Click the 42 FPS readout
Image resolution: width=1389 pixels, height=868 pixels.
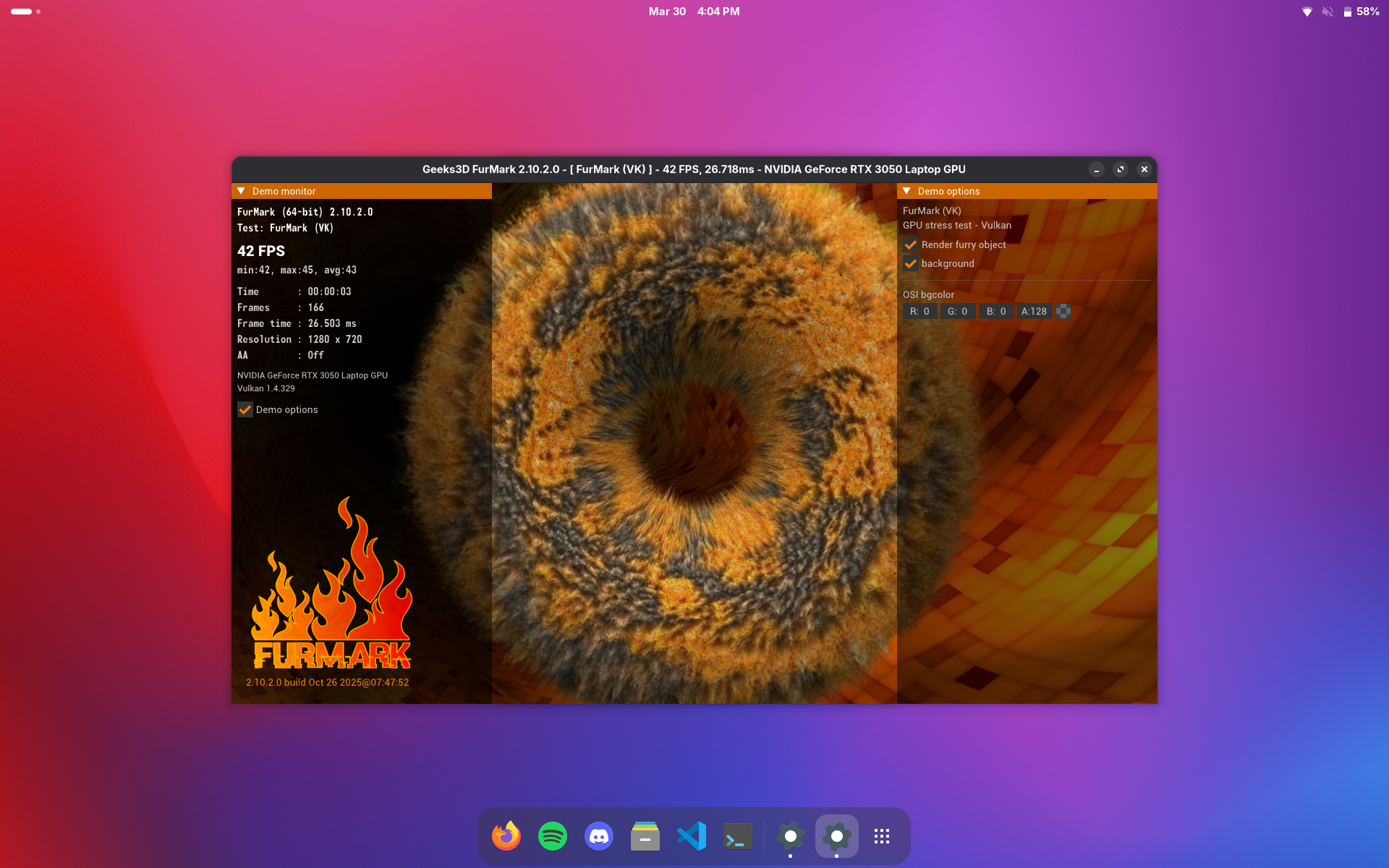tap(261, 251)
